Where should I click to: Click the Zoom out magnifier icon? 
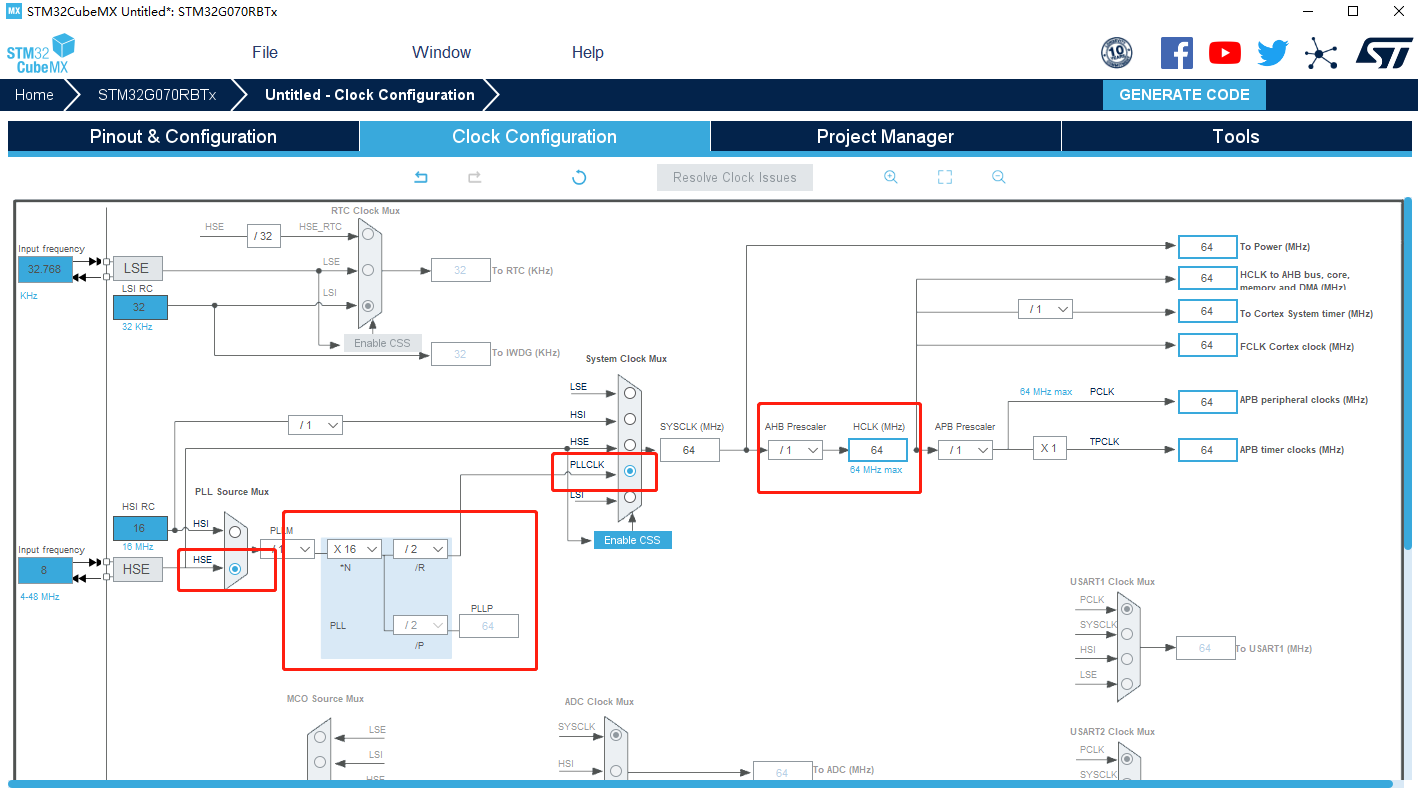point(998,177)
